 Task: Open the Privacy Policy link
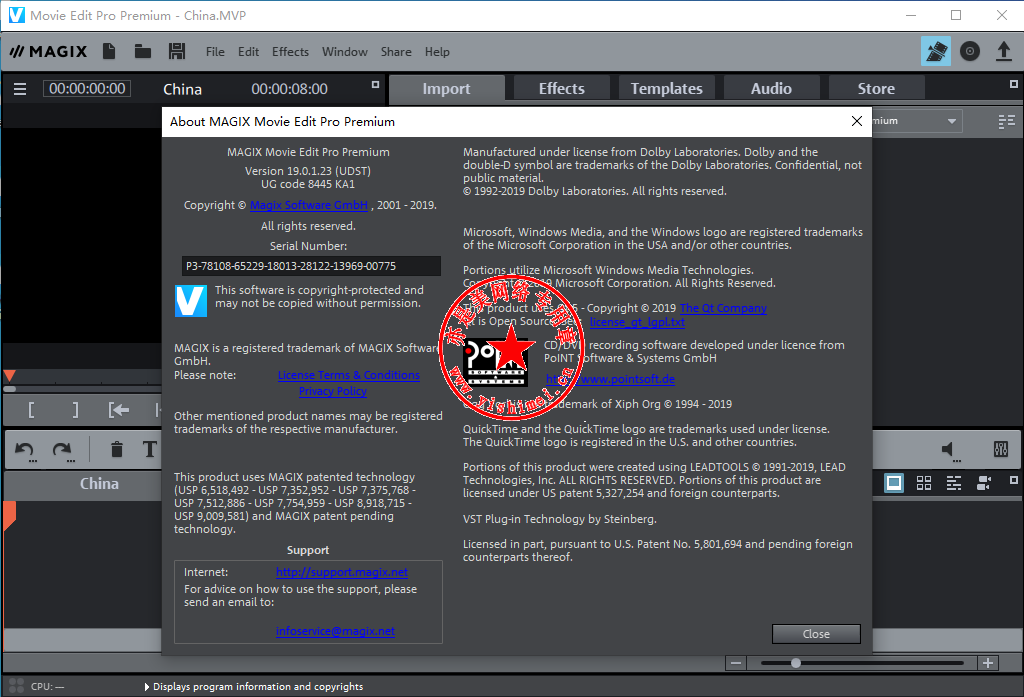point(332,391)
